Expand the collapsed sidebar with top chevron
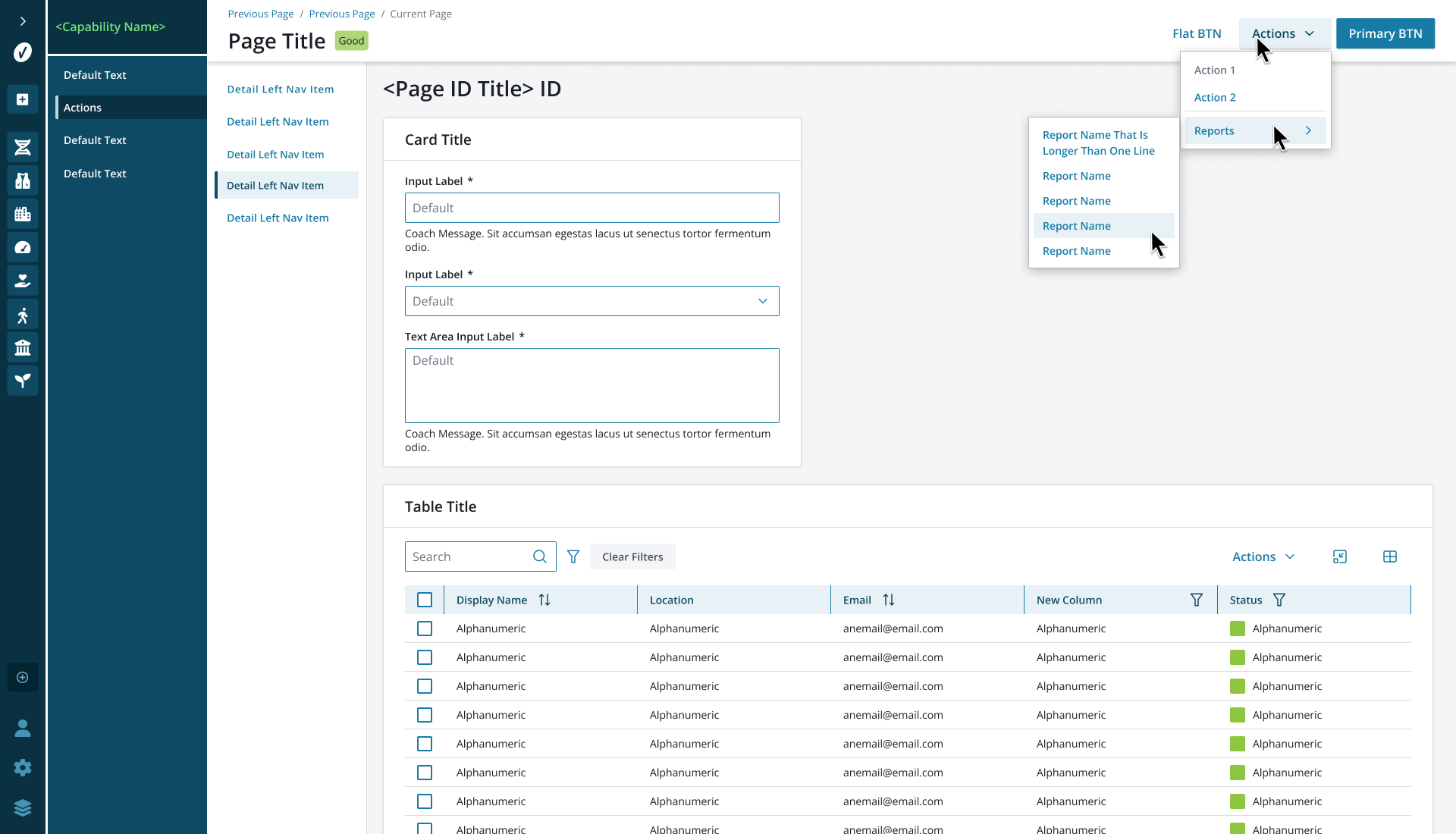The image size is (1456, 834). [x=23, y=21]
